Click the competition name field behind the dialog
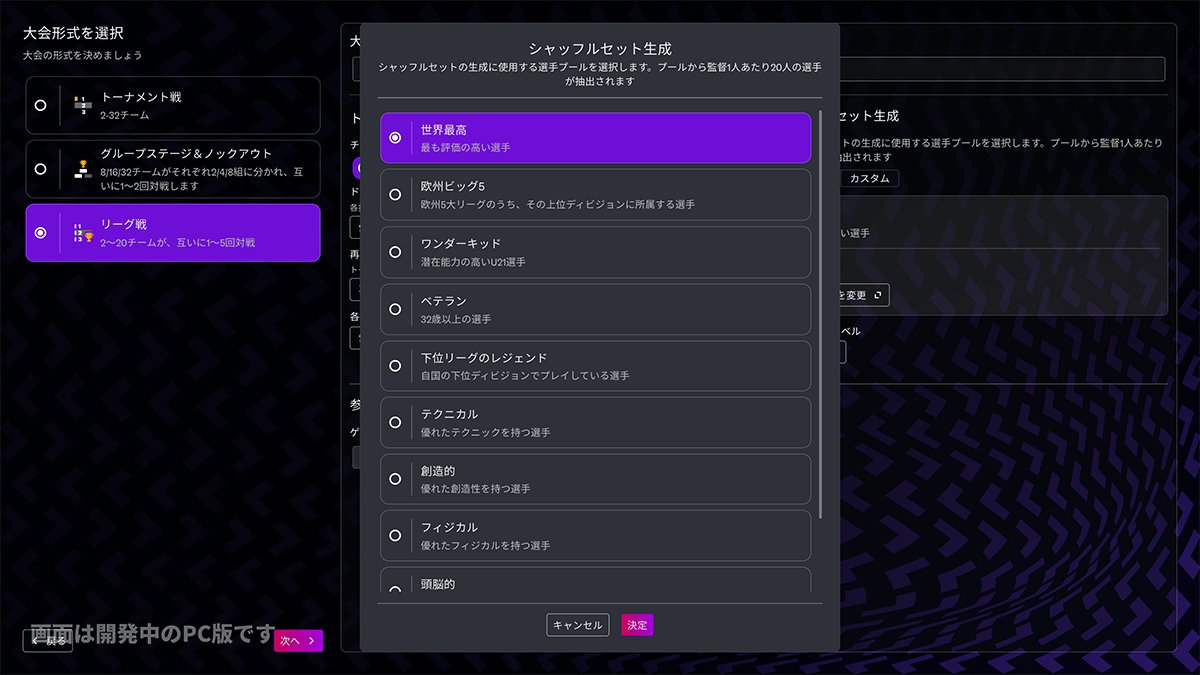 click(1002, 69)
